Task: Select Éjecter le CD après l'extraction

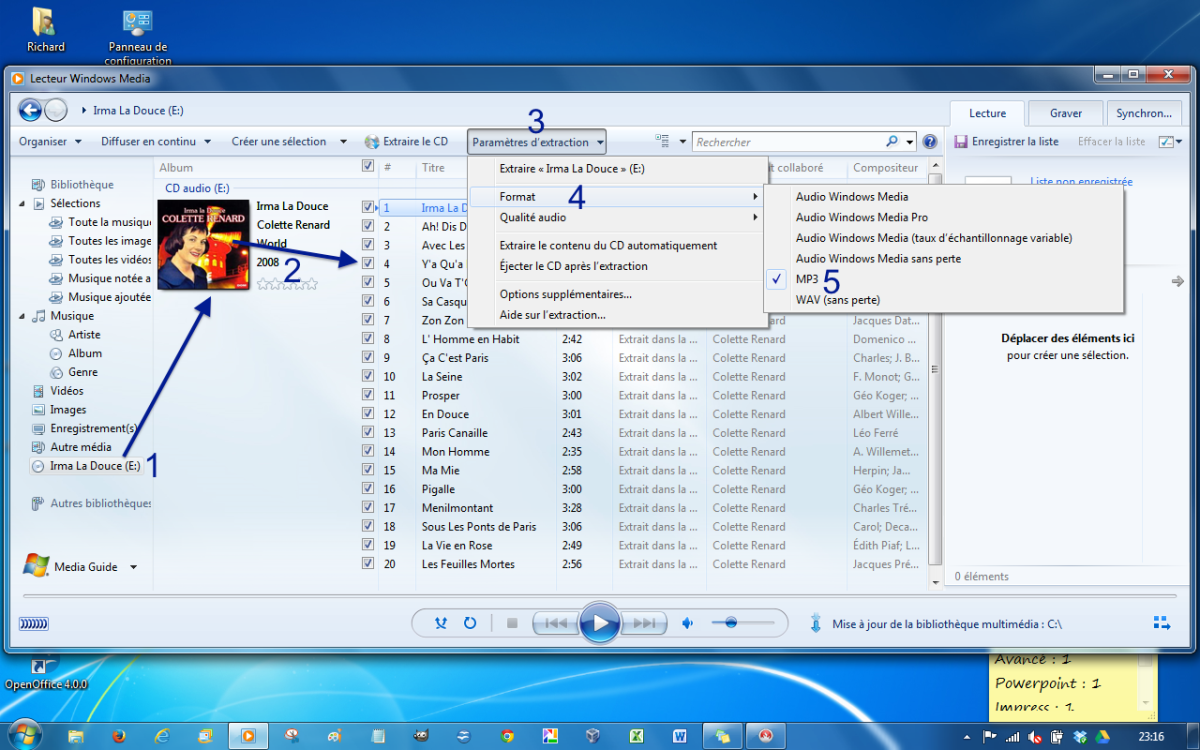Action: (x=617, y=266)
